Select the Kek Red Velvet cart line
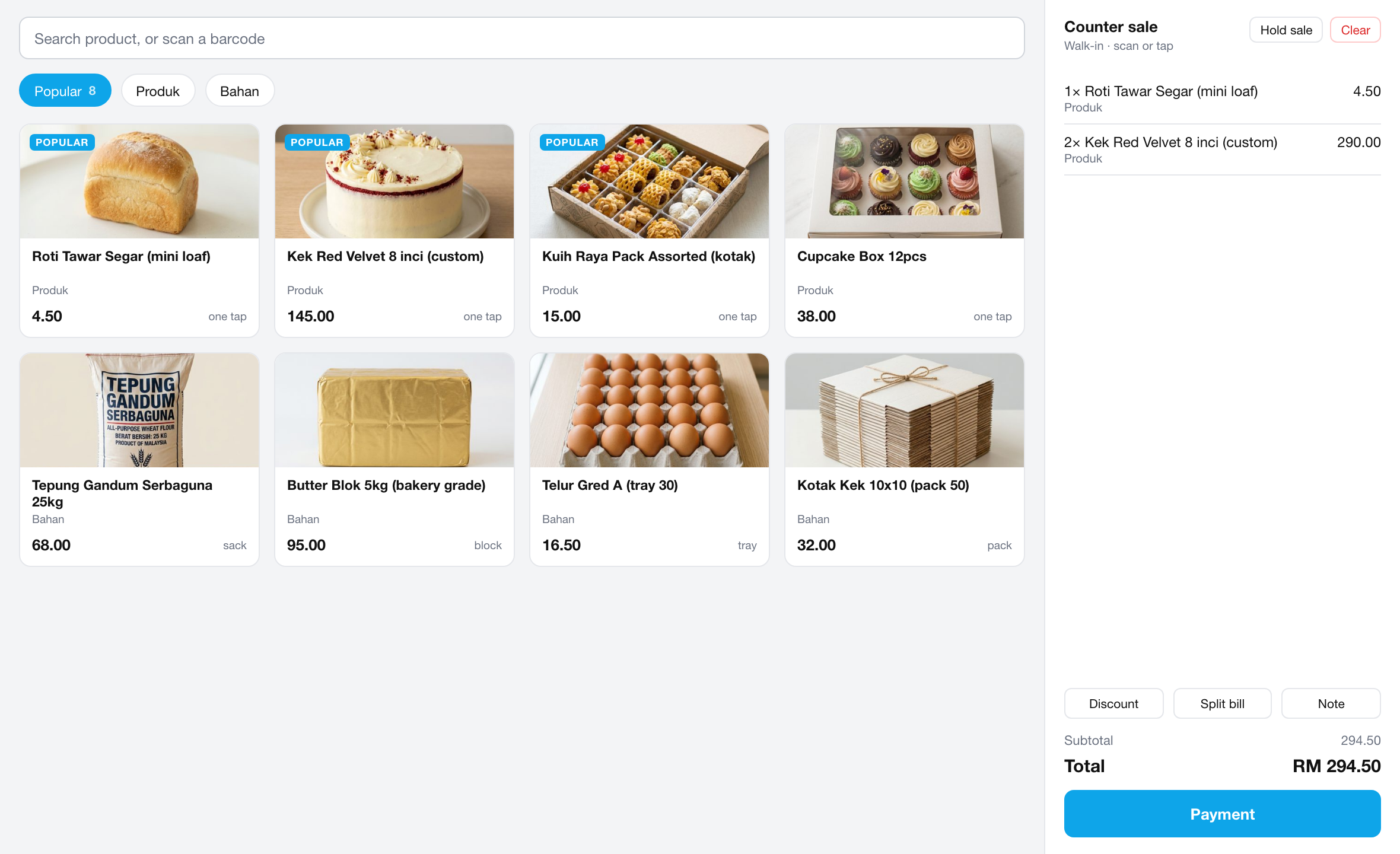The height and width of the screenshot is (854, 1400). [1223, 149]
